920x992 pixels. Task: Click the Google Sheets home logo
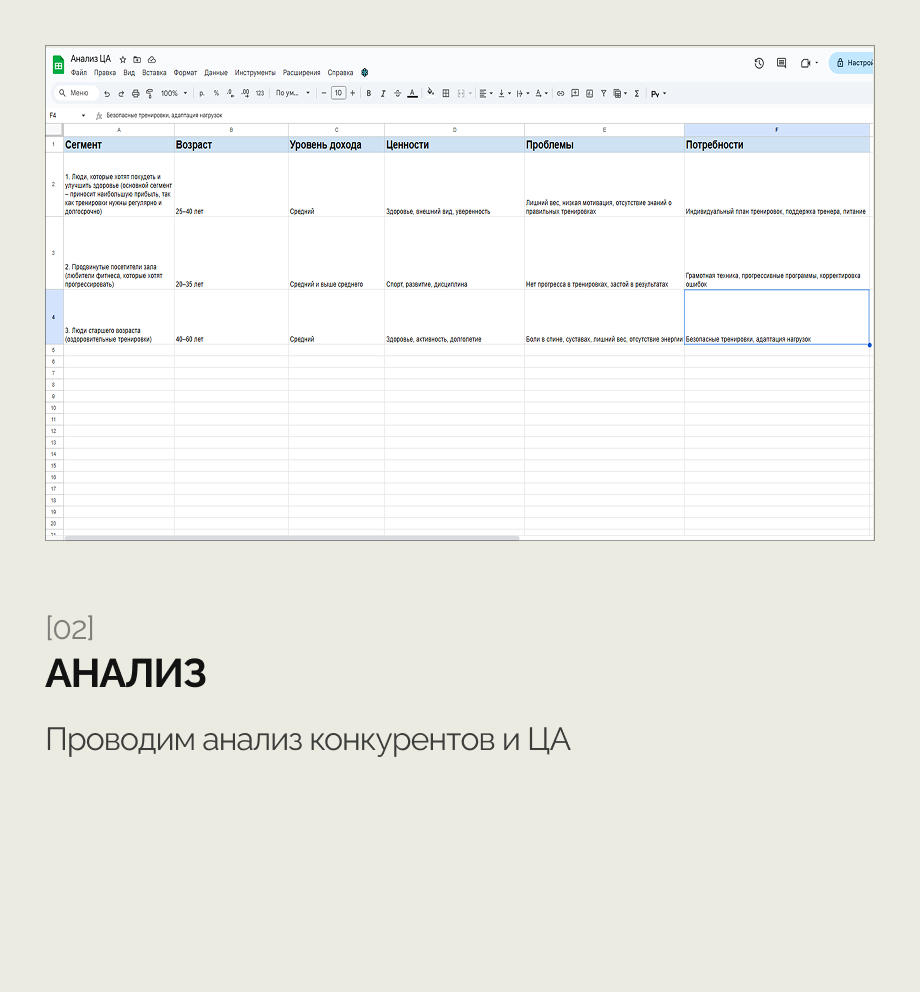tap(58, 65)
